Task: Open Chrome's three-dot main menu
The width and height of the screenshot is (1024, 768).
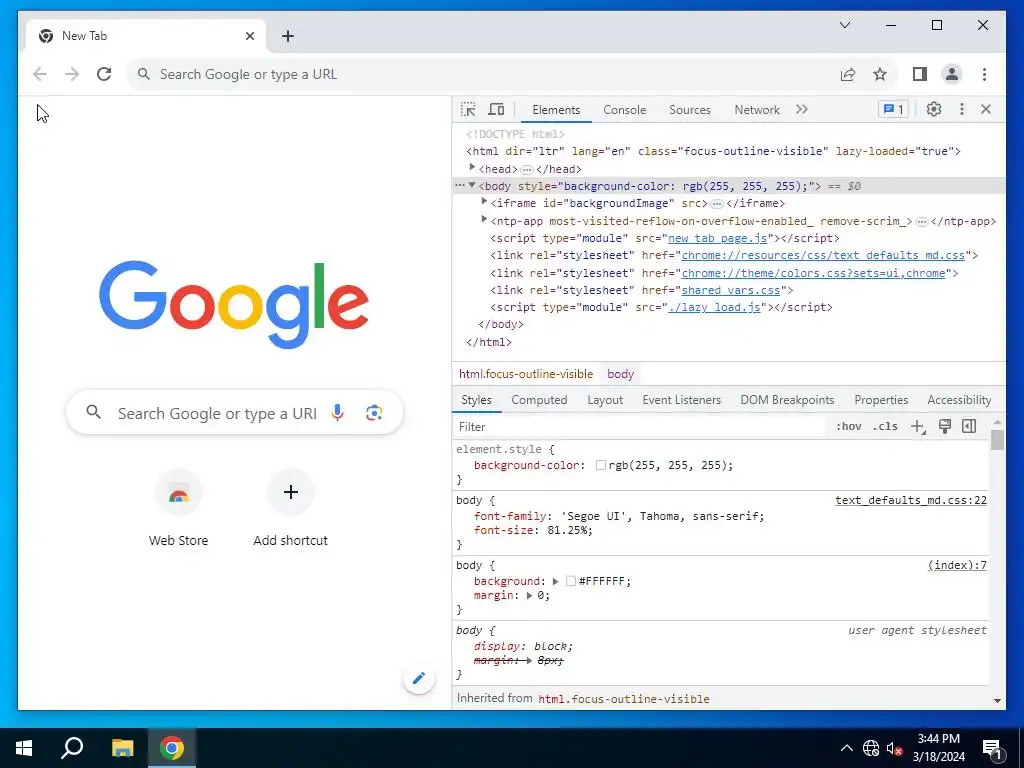Action: [984, 74]
